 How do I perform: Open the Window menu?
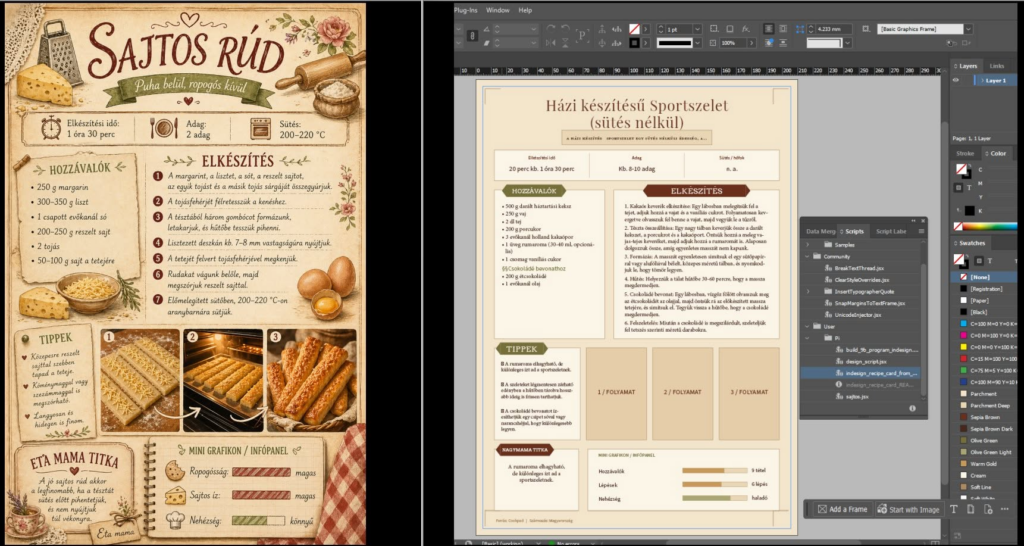point(498,10)
